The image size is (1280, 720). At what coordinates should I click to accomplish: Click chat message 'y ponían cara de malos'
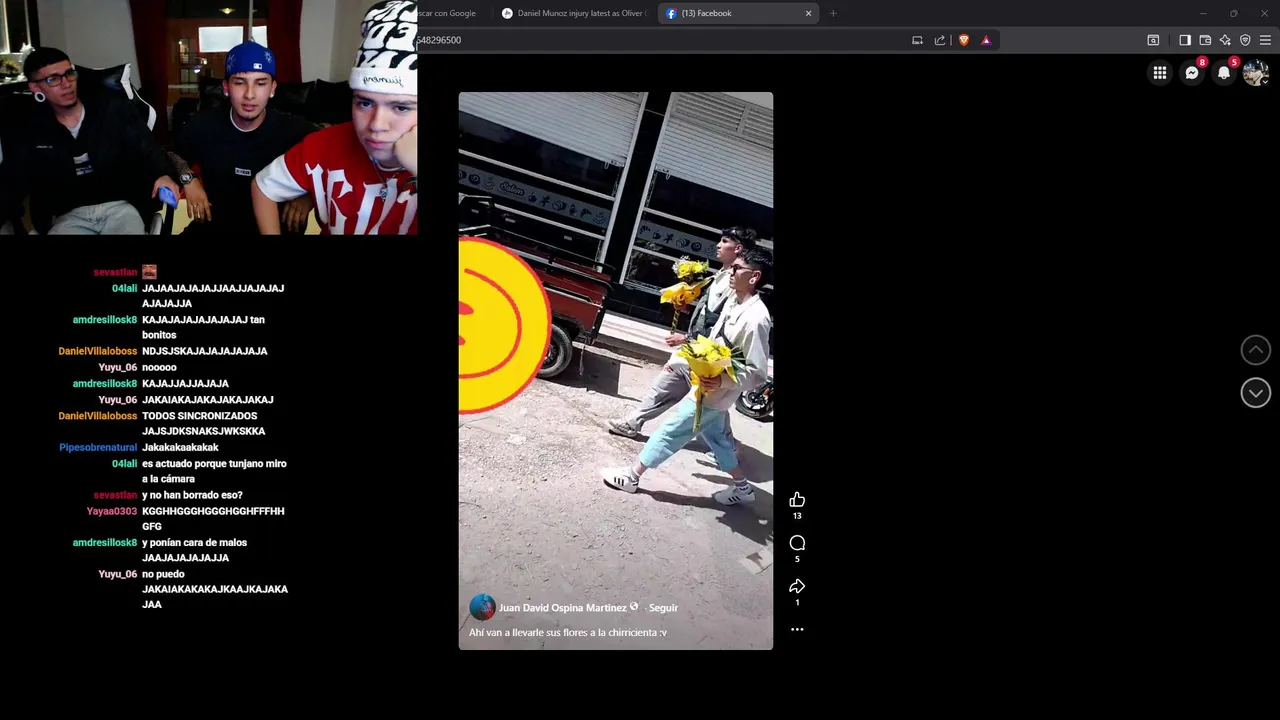pyautogui.click(x=194, y=542)
